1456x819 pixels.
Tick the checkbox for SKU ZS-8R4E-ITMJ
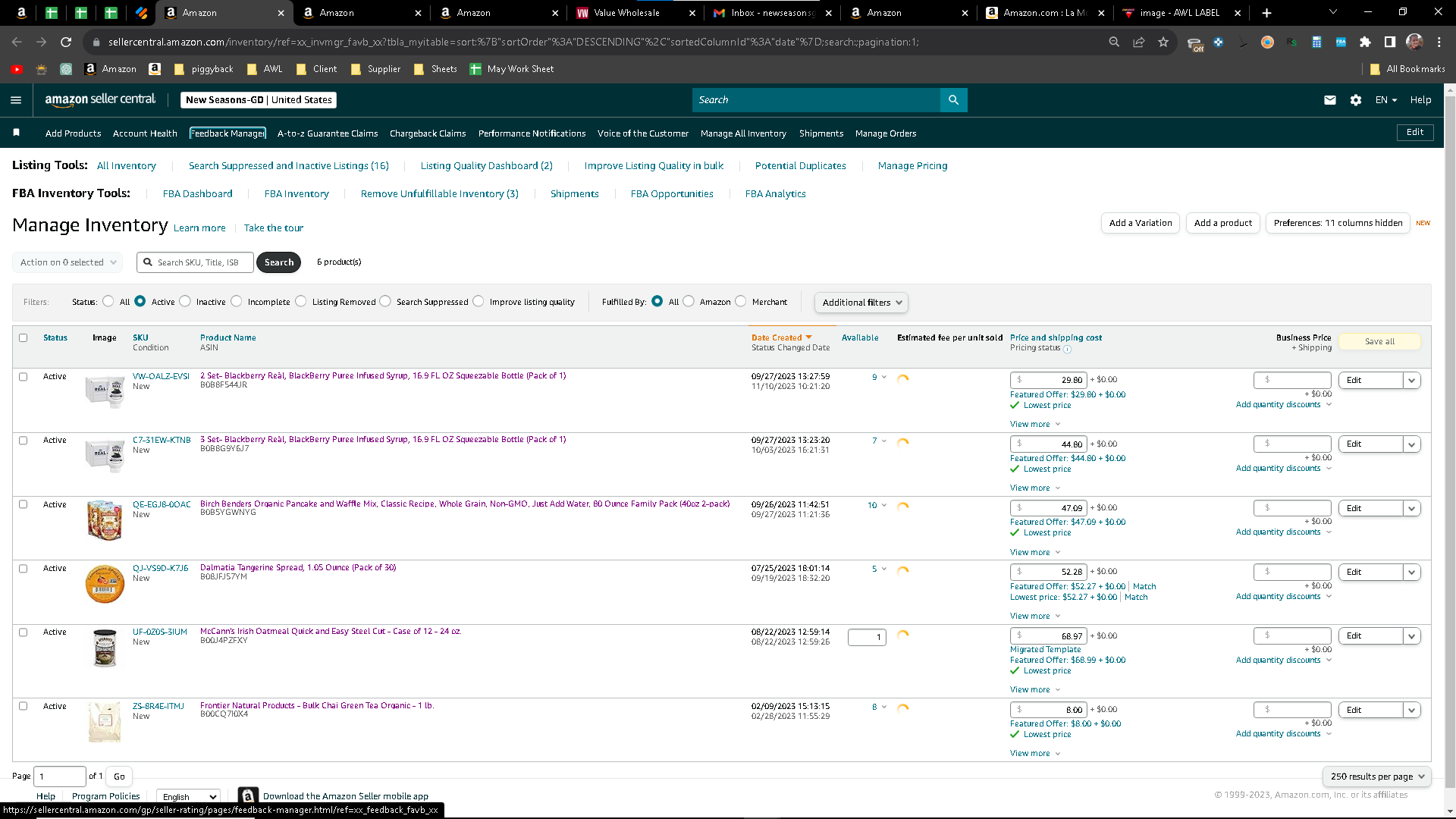click(x=23, y=706)
